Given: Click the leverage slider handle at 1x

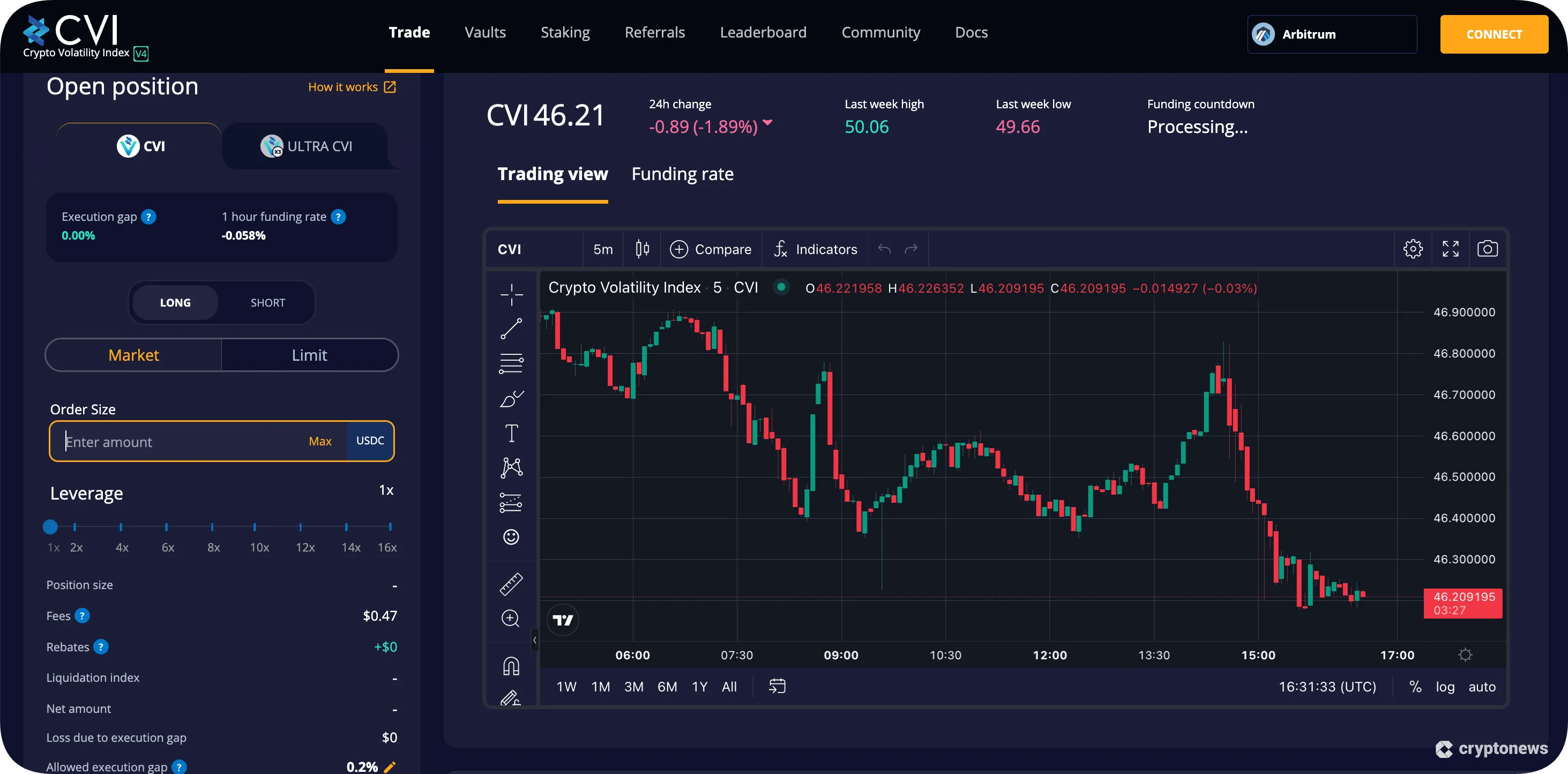Looking at the screenshot, I should (50, 527).
